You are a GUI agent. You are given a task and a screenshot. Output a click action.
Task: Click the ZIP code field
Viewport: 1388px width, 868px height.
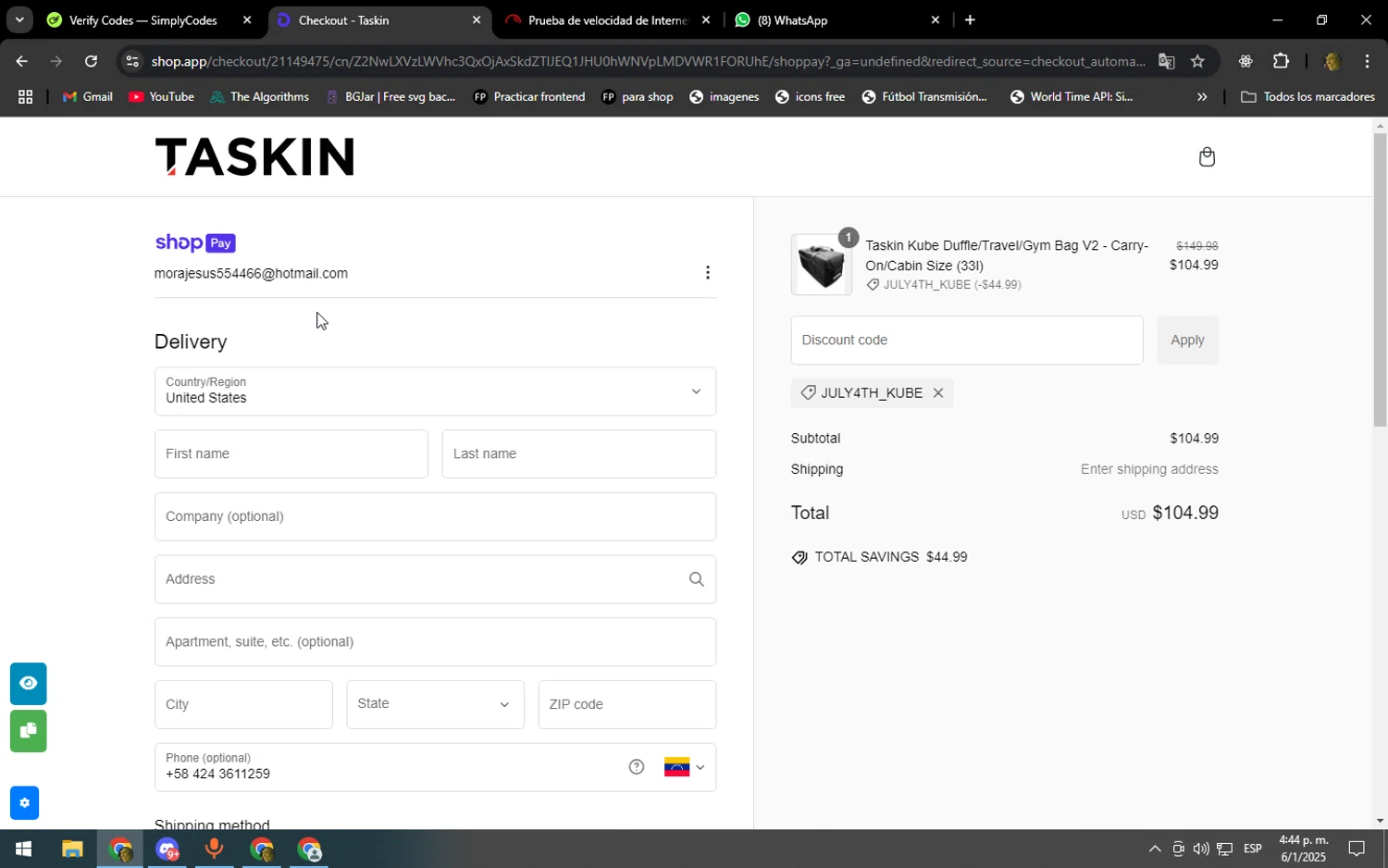coord(627,705)
